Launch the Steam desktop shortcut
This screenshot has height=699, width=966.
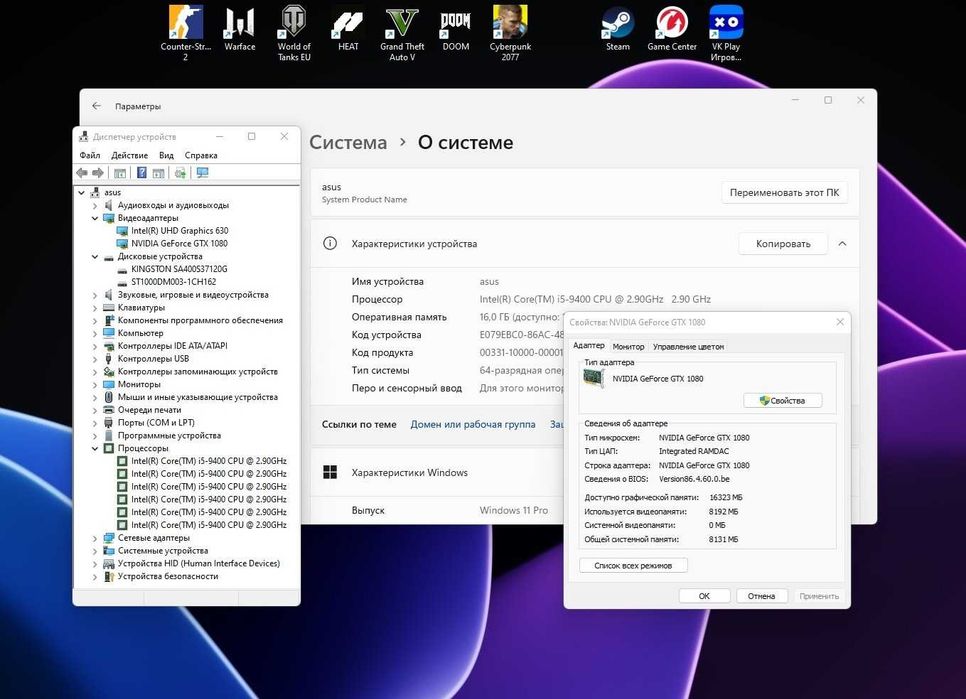pos(618,29)
